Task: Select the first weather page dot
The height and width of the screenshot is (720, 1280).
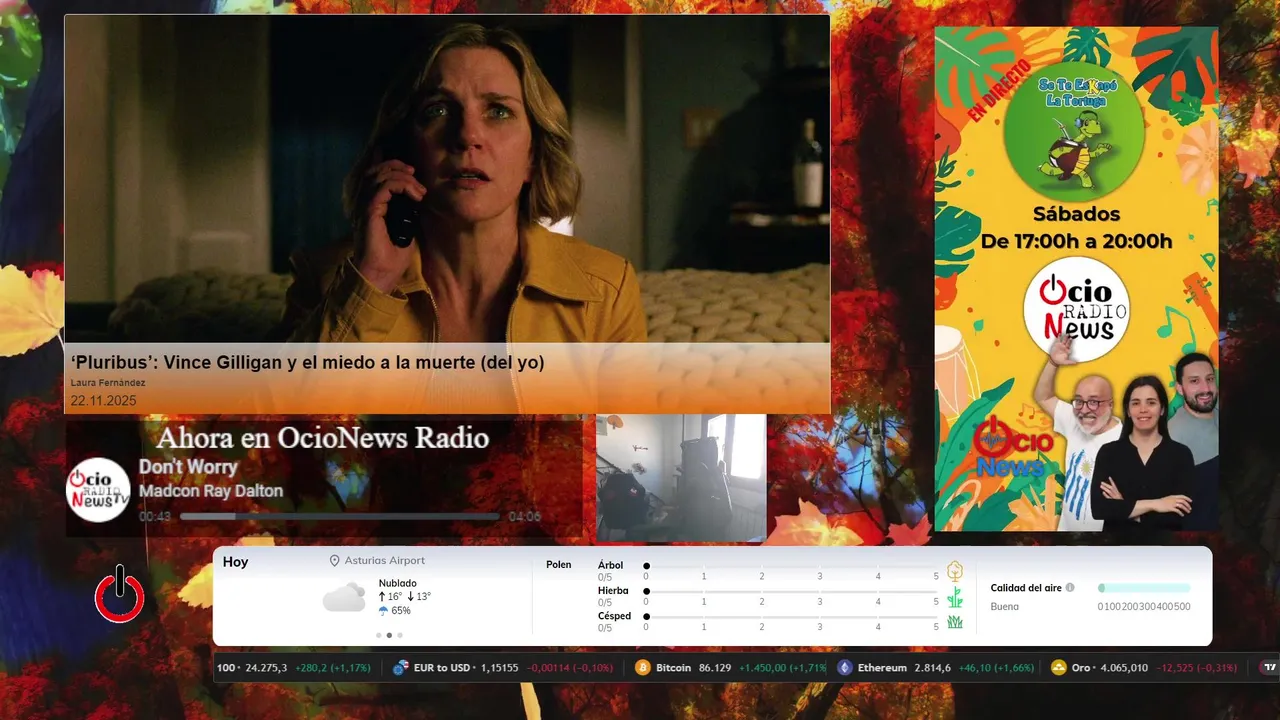Action: click(x=378, y=635)
